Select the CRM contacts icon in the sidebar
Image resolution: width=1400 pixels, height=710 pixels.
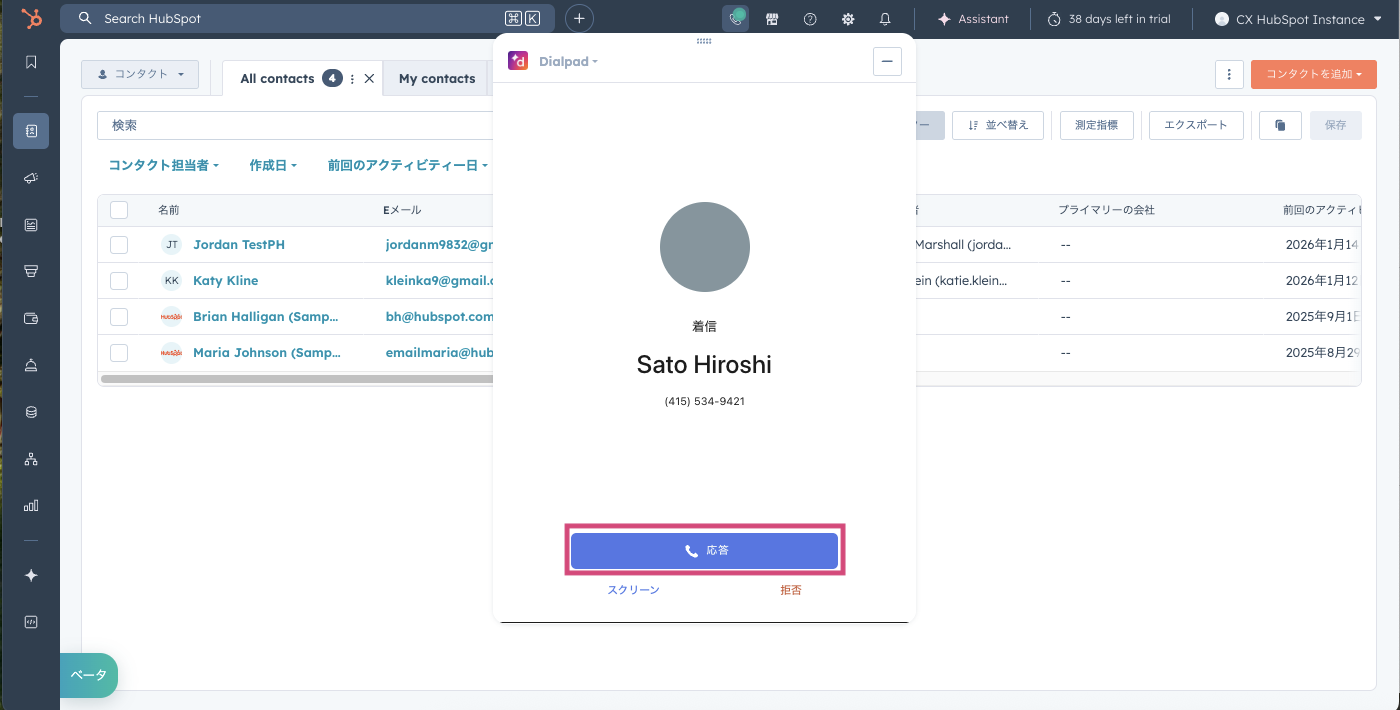31,130
